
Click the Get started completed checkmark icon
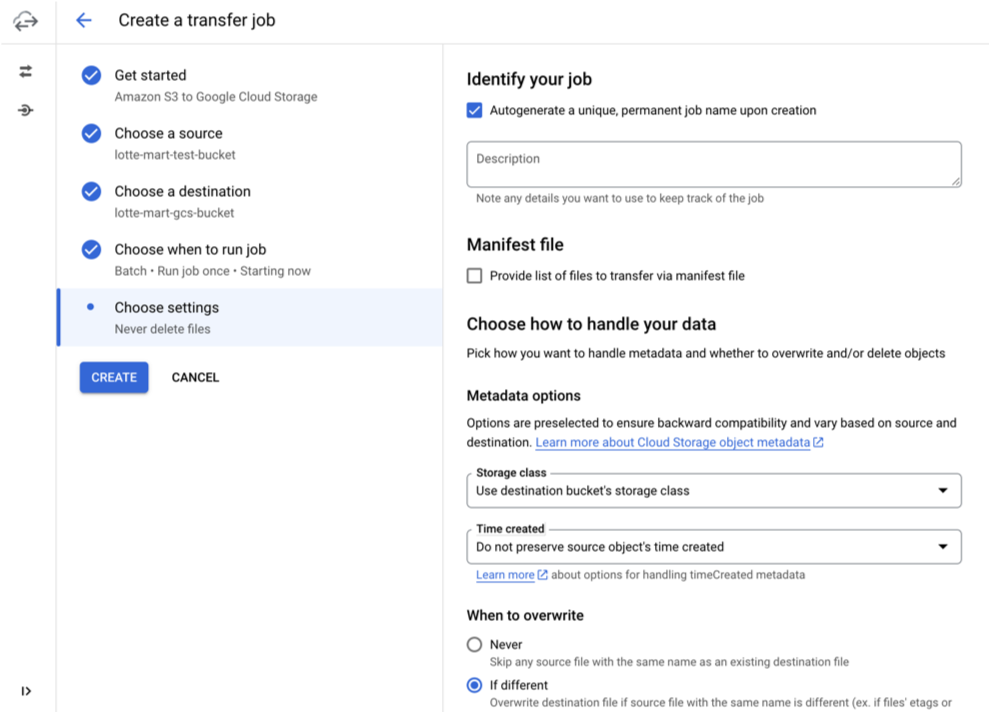coord(91,76)
